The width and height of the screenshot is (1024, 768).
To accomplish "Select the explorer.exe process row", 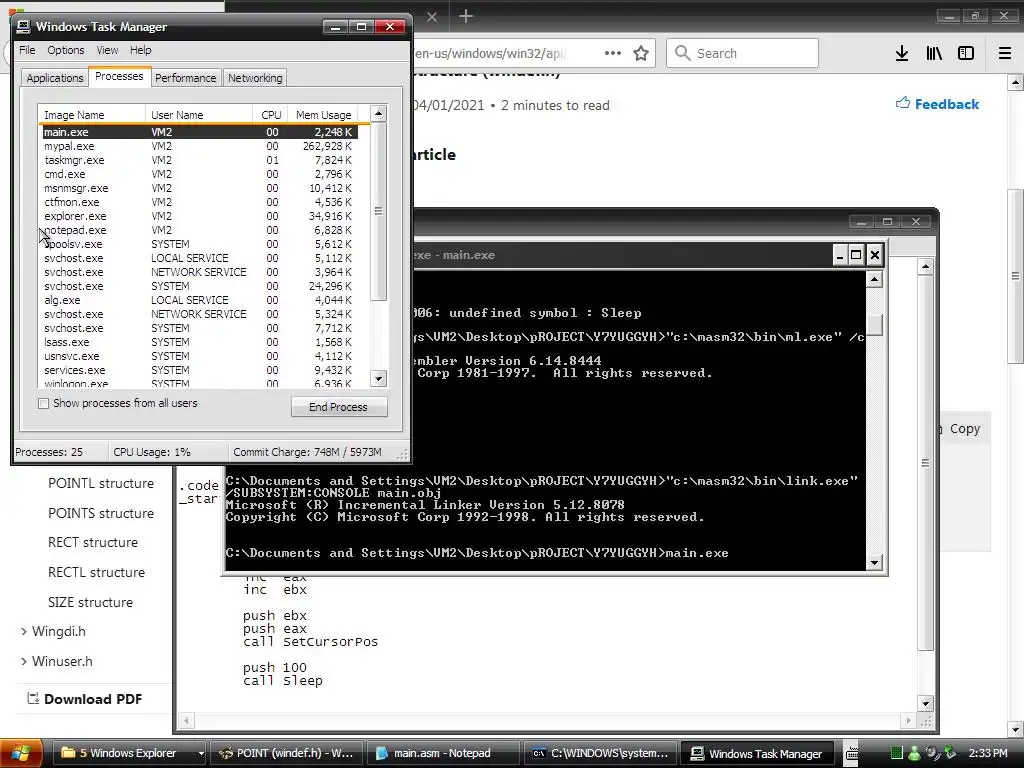I will pyautogui.click(x=200, y=216).
